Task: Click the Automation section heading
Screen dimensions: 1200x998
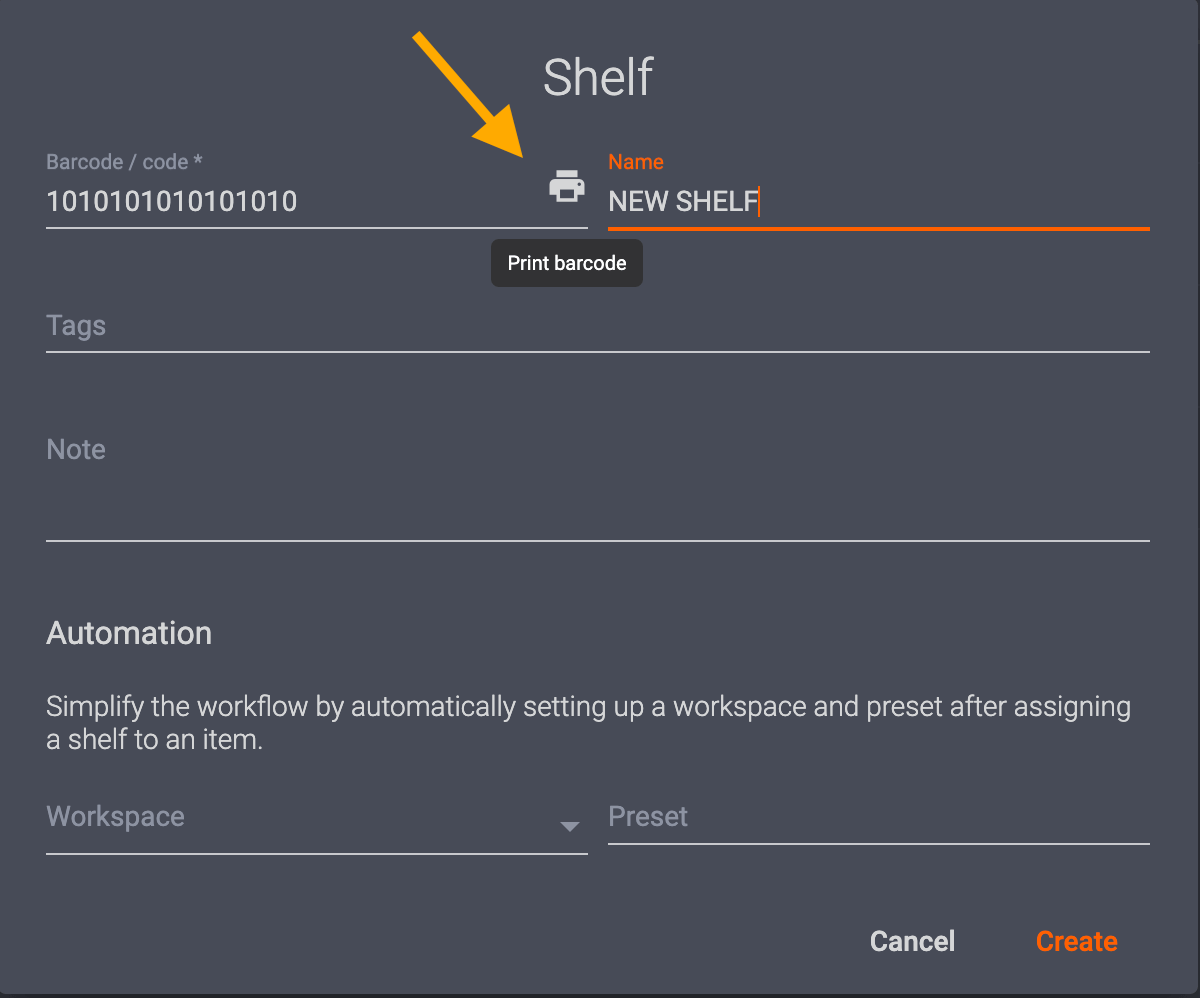Action: tap(128, 632)
